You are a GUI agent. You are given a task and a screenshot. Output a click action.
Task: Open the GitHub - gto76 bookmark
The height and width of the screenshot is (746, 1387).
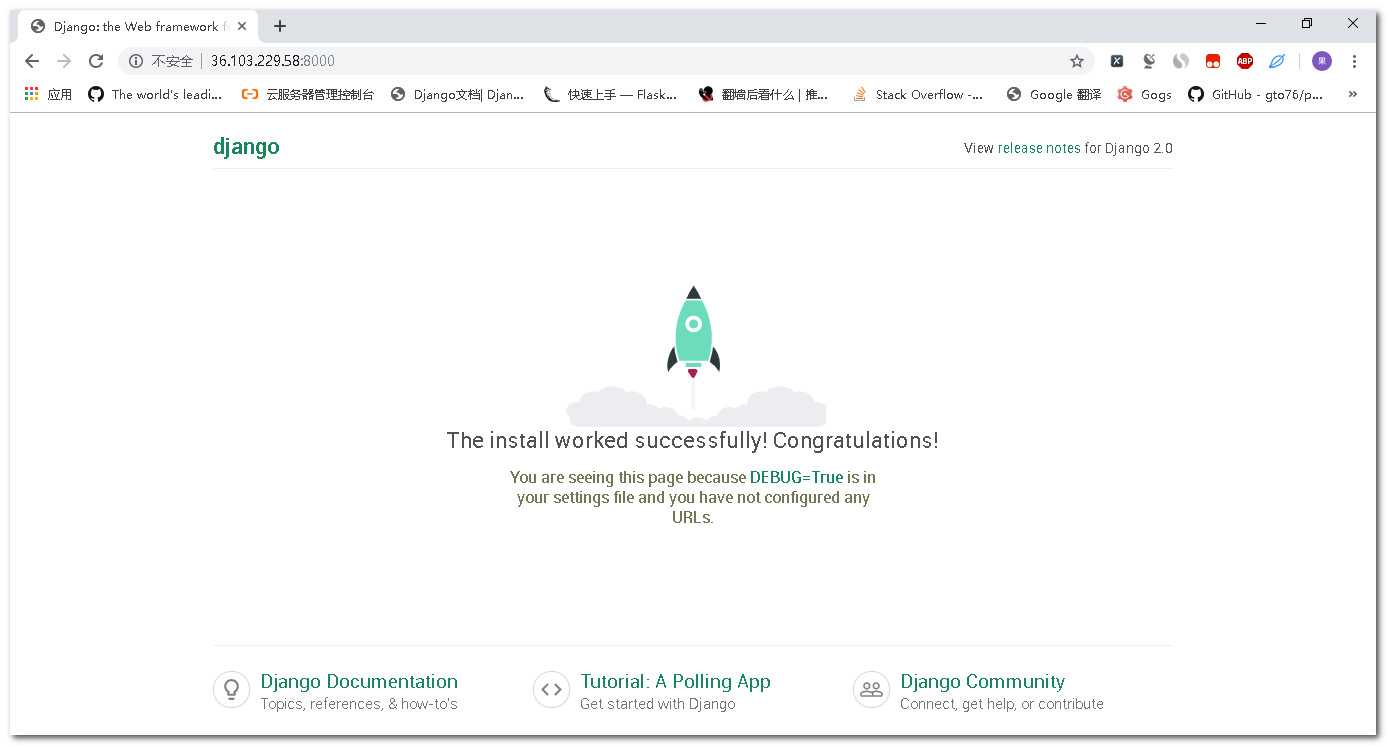click(1256, 94)
